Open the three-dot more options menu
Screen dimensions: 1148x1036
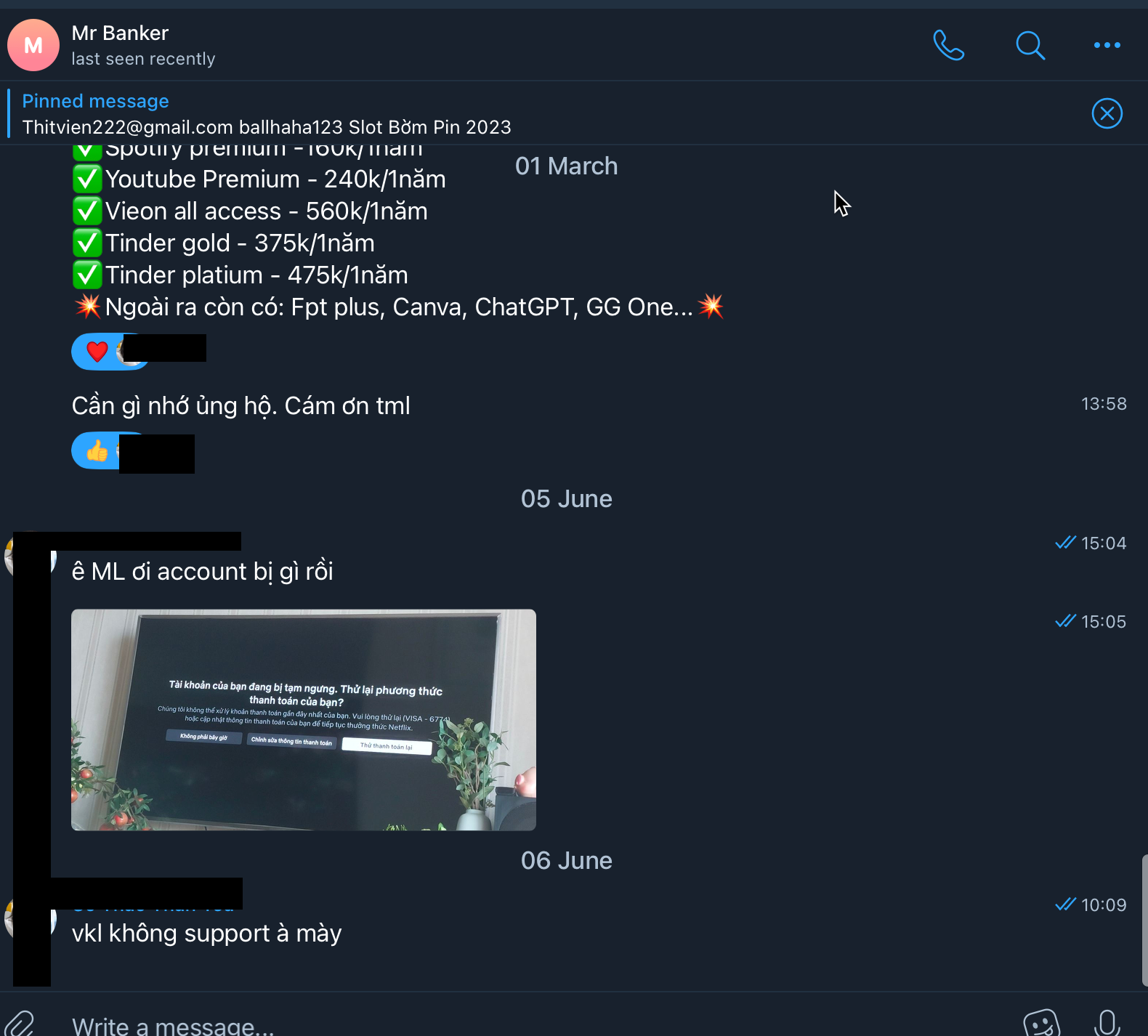pyautogui.click(x=1107, y=45)
